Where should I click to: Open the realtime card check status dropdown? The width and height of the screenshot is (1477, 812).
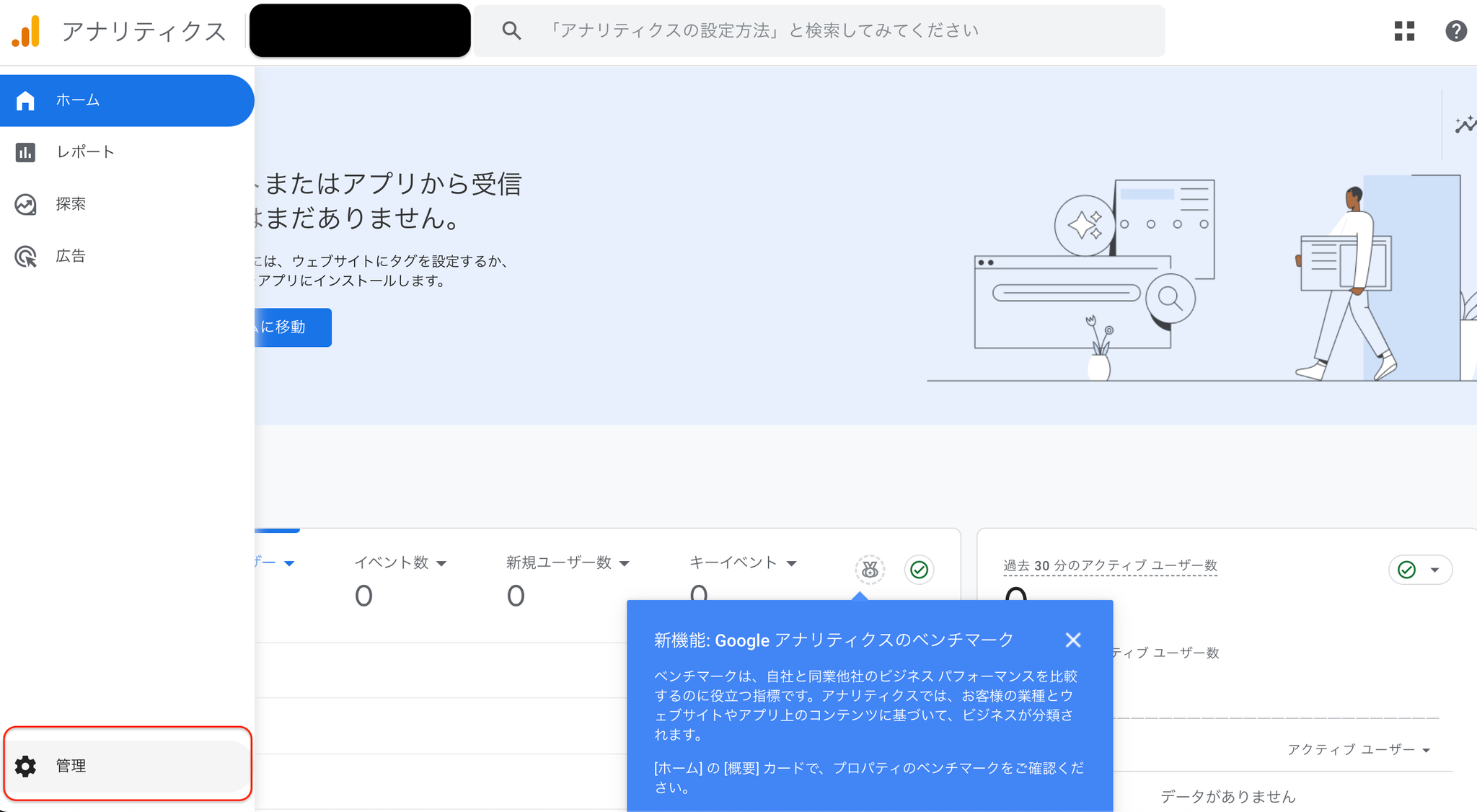point(1420,570)
